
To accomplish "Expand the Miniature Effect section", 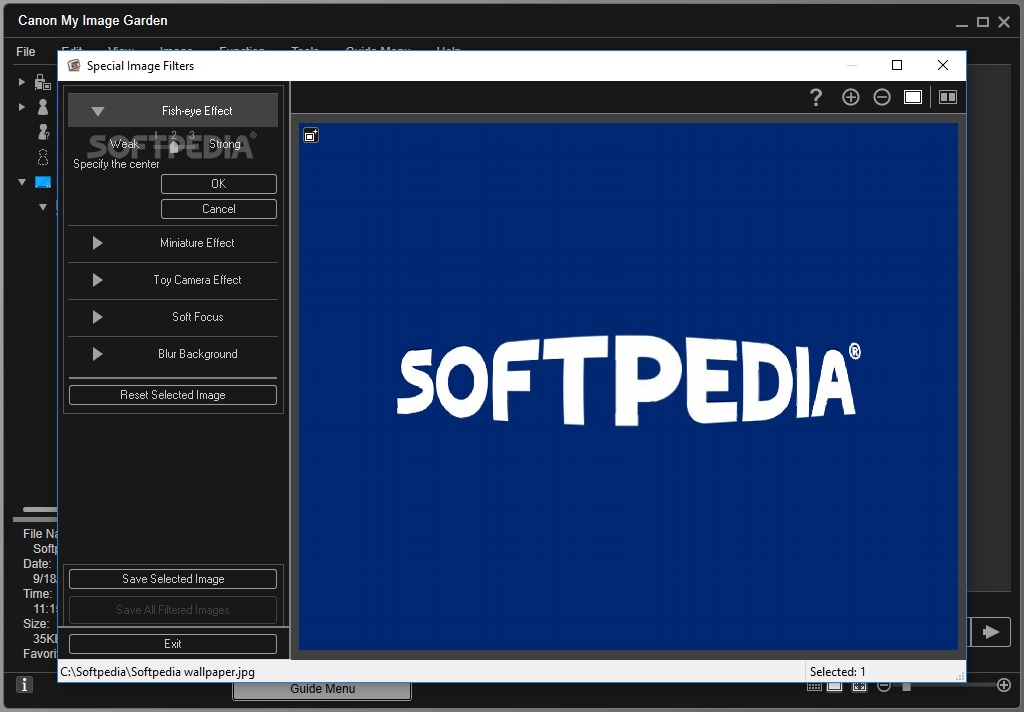I will (97, 243).
